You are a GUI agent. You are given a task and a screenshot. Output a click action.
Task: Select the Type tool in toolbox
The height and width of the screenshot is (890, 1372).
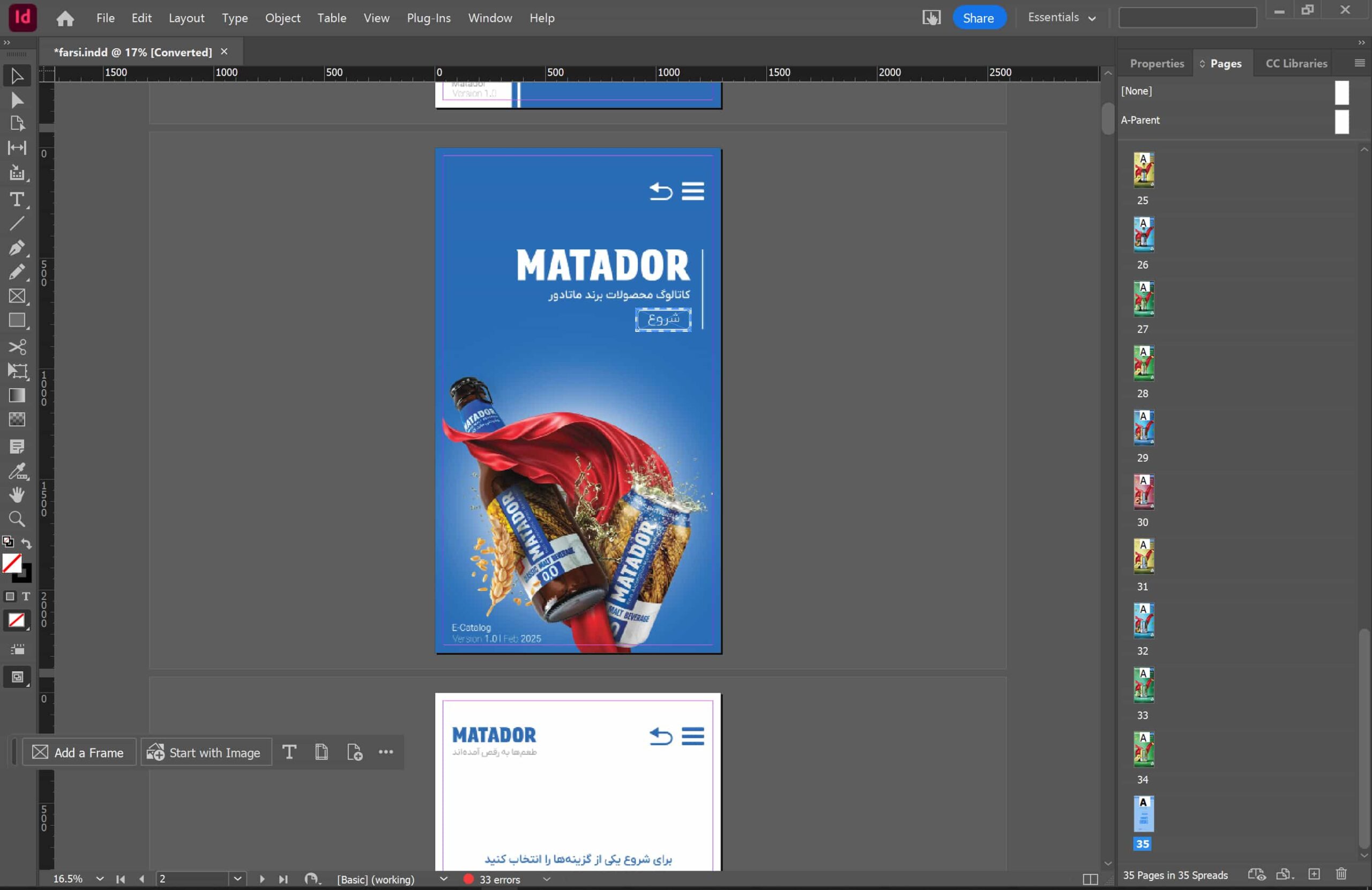tap(17, 199)
